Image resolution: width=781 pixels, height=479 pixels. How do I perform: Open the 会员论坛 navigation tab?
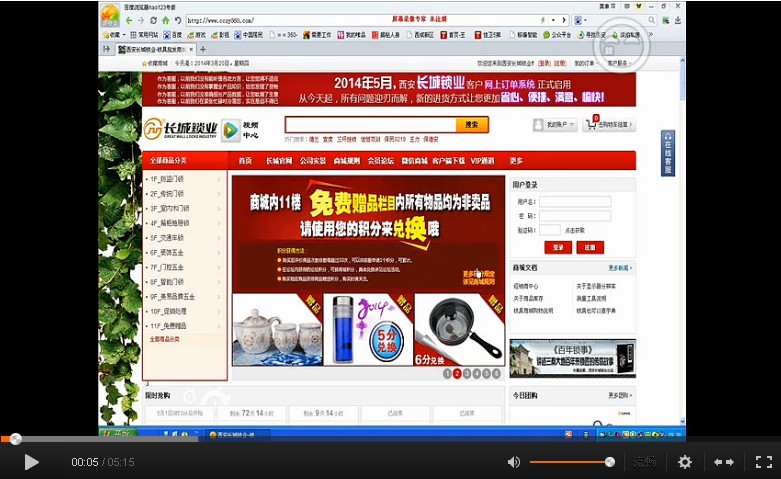[380, 160]
